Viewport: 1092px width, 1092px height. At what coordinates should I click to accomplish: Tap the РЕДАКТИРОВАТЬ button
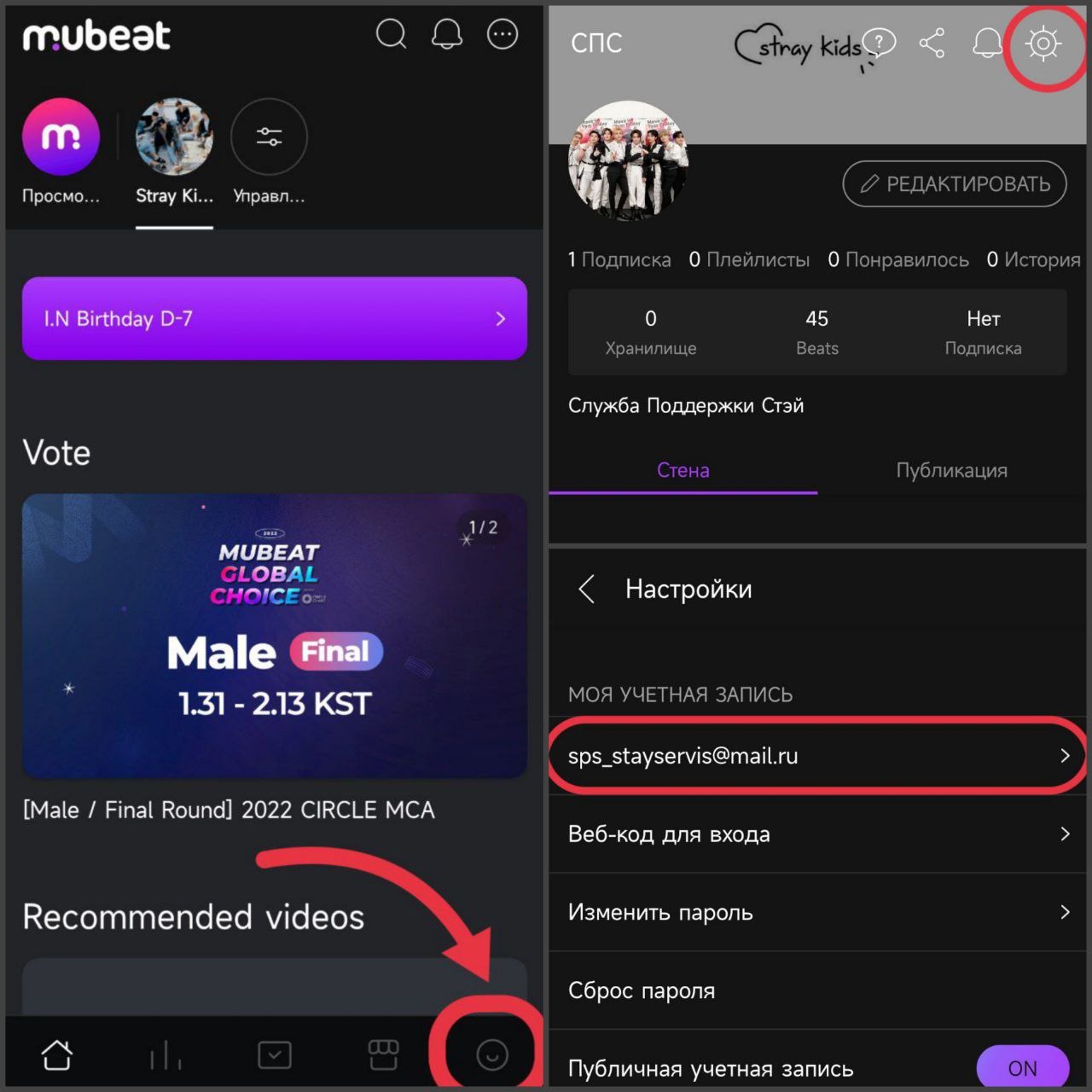[955, 183]
